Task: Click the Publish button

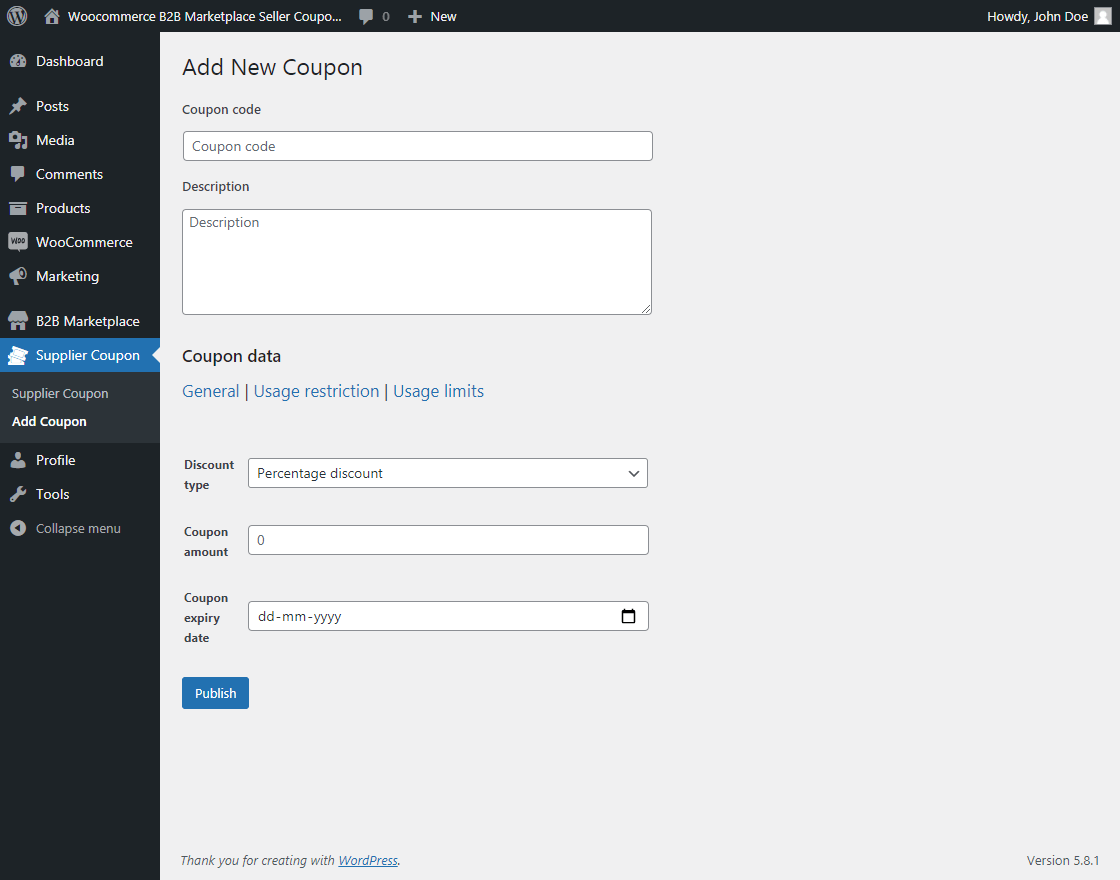Action: click(215, 693)
